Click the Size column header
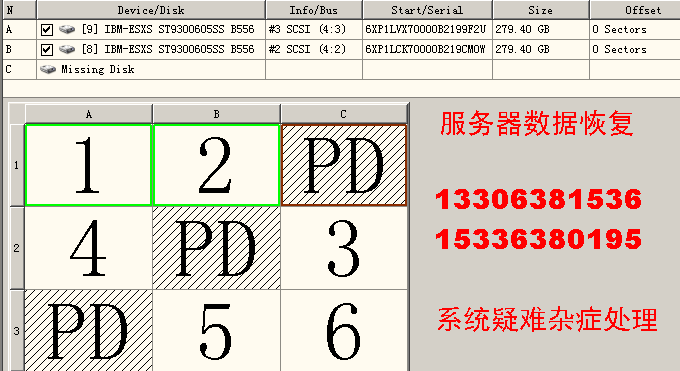Screen dimensions: 680x371 (x=541, y=10)
